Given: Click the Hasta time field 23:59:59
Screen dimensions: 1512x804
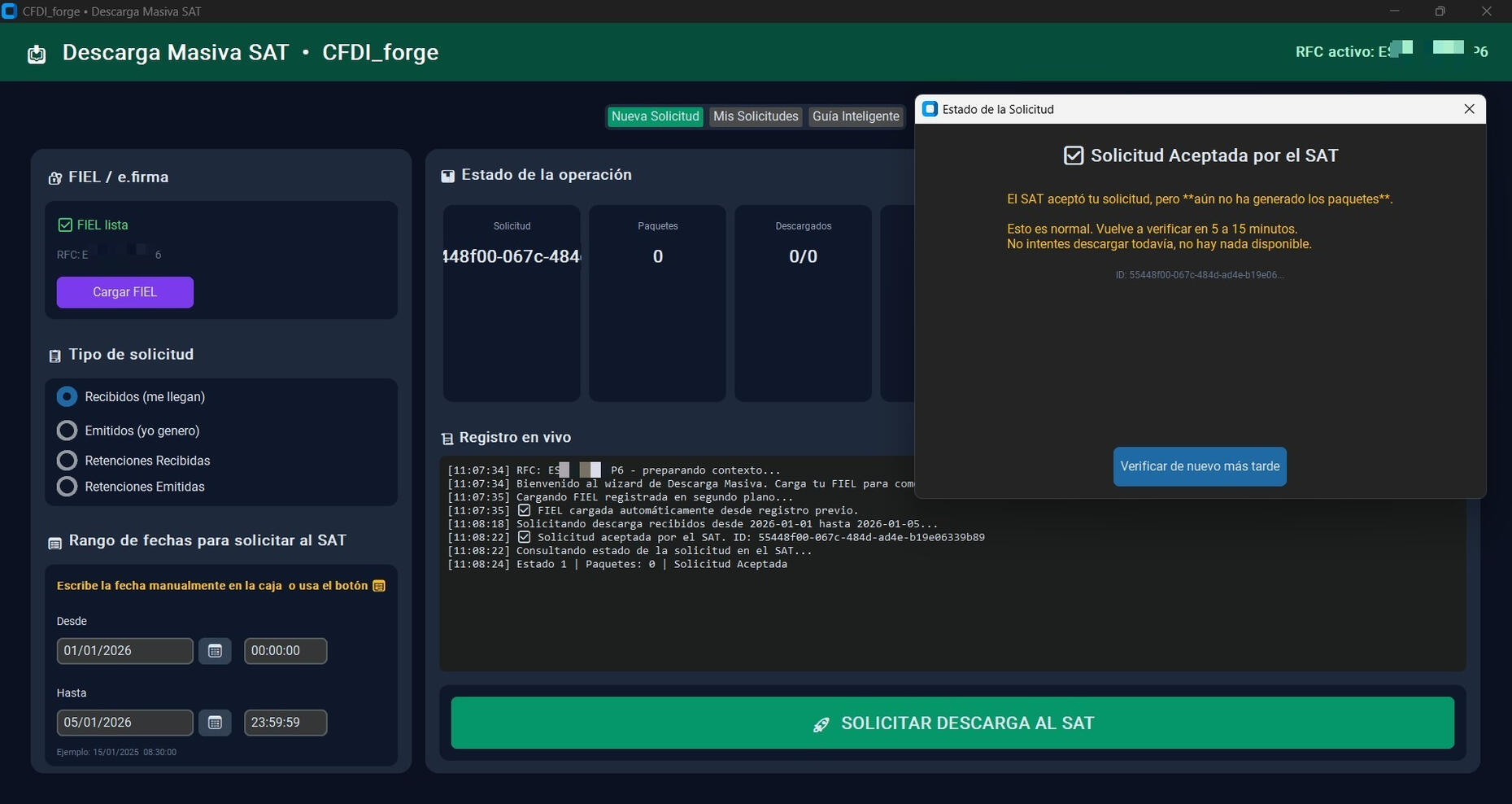Looking at the screenshot, I should 285,723.
